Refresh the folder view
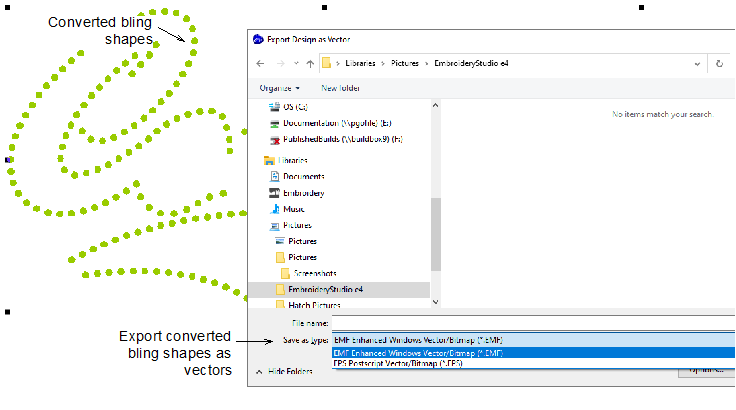Image resolution: width=736 pixels, height=410 pixels. pyautogui.click(x=719, y=63)
